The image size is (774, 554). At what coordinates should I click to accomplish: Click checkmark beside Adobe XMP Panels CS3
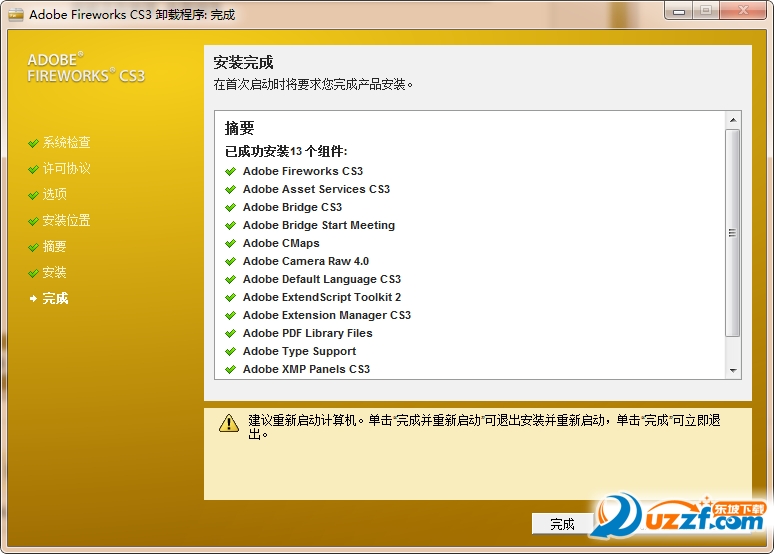coord(231,370)
